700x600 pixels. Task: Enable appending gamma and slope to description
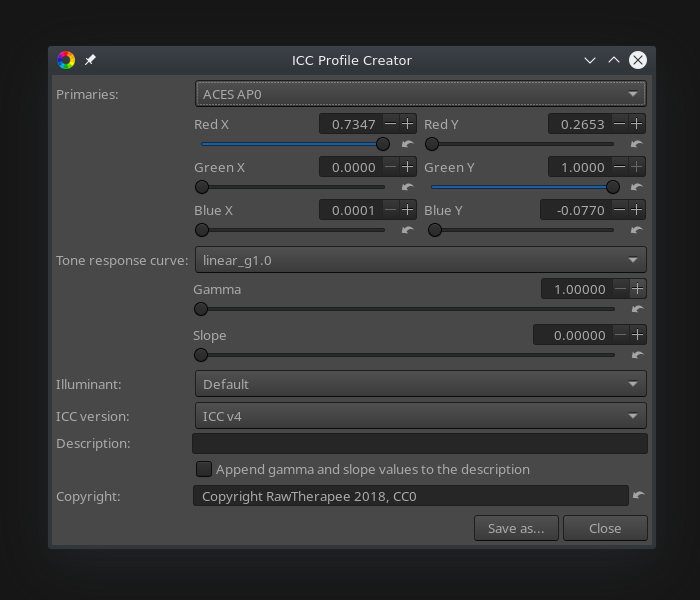204,469
